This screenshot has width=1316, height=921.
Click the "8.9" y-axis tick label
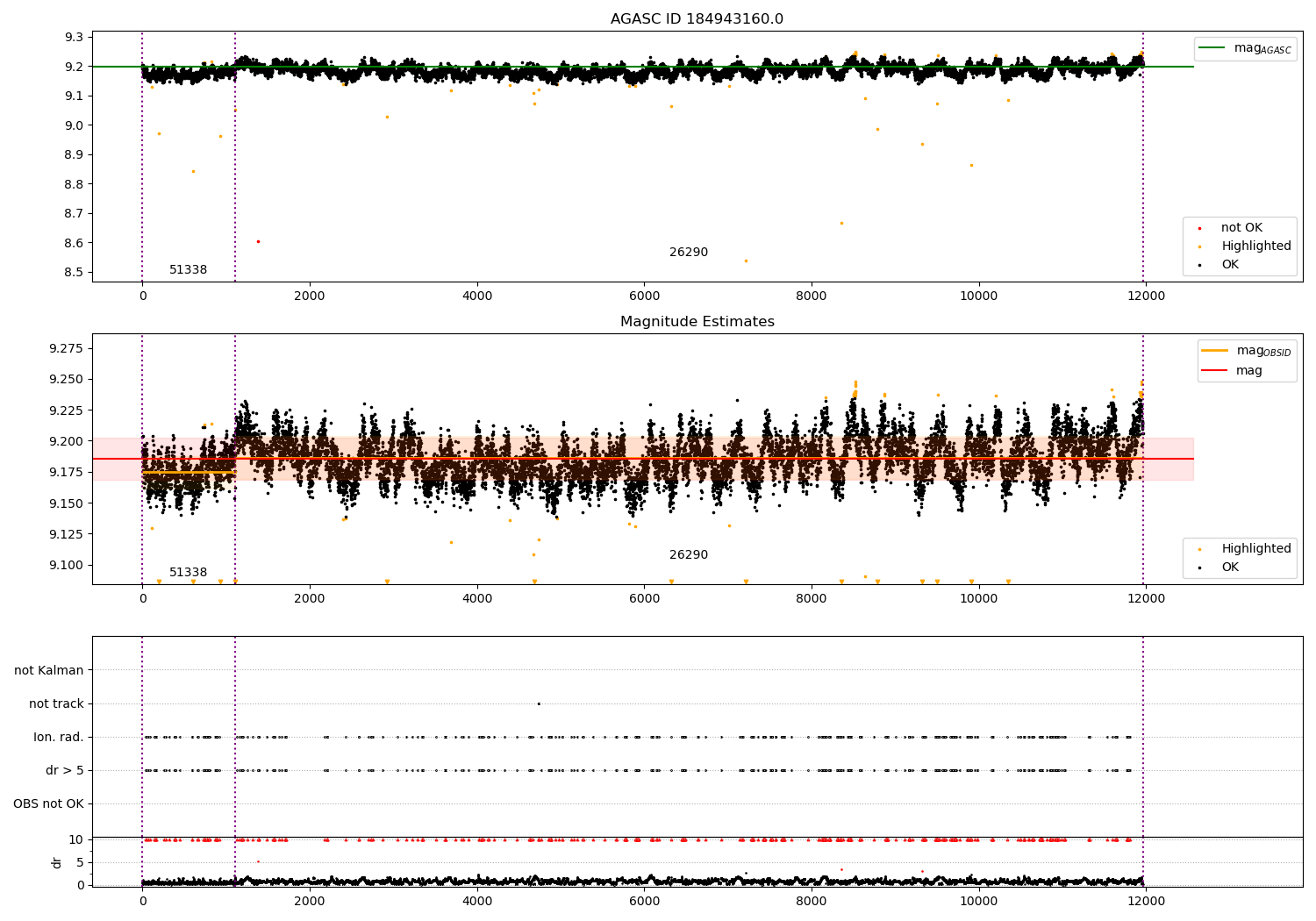pyautogui.click(x=75, y=154)
